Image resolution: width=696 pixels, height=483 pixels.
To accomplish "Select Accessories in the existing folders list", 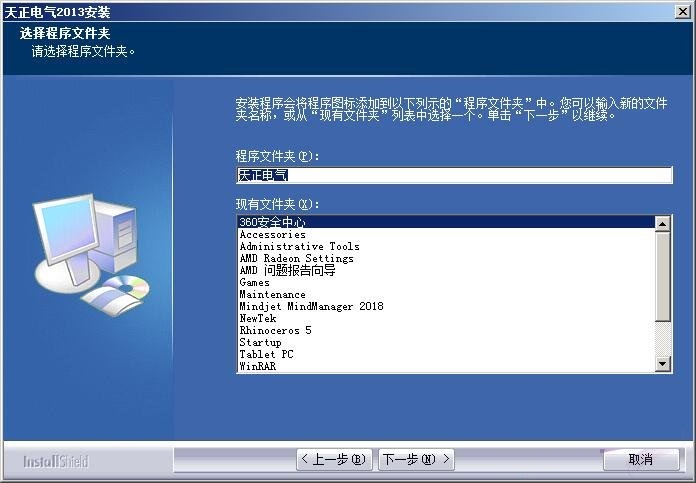I will pyautogui.click(x=446, y=234).
